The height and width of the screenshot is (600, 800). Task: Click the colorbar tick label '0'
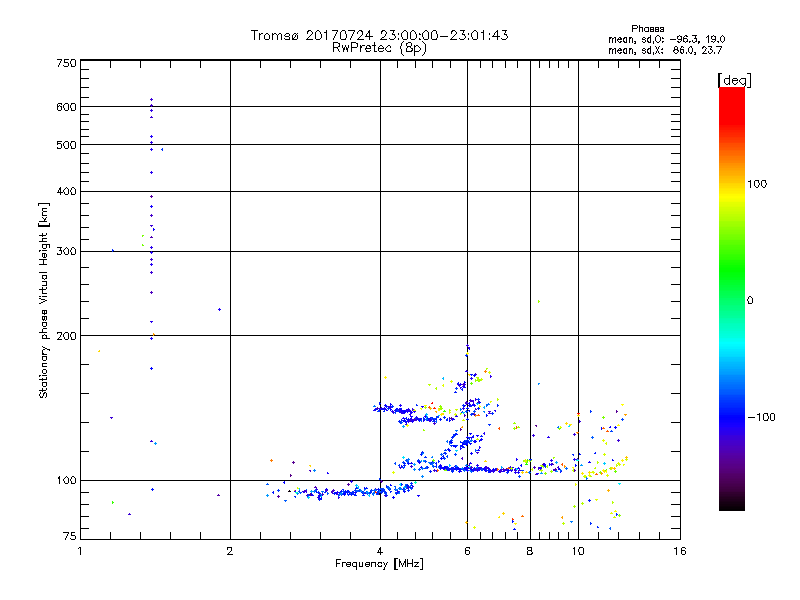(x=750, y=301)
